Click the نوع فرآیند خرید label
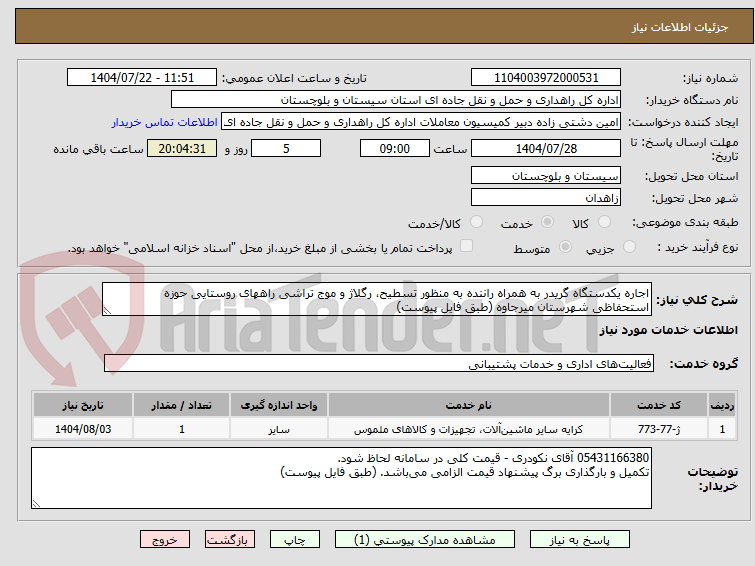 (x=698, y=247)
